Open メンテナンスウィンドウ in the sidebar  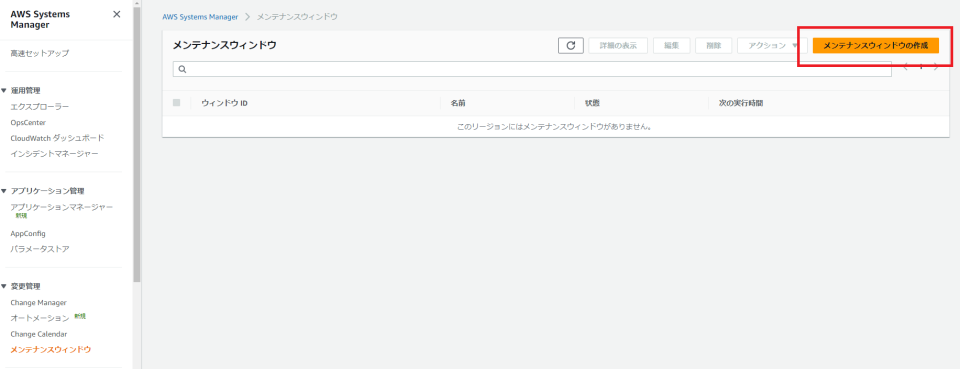51,350
